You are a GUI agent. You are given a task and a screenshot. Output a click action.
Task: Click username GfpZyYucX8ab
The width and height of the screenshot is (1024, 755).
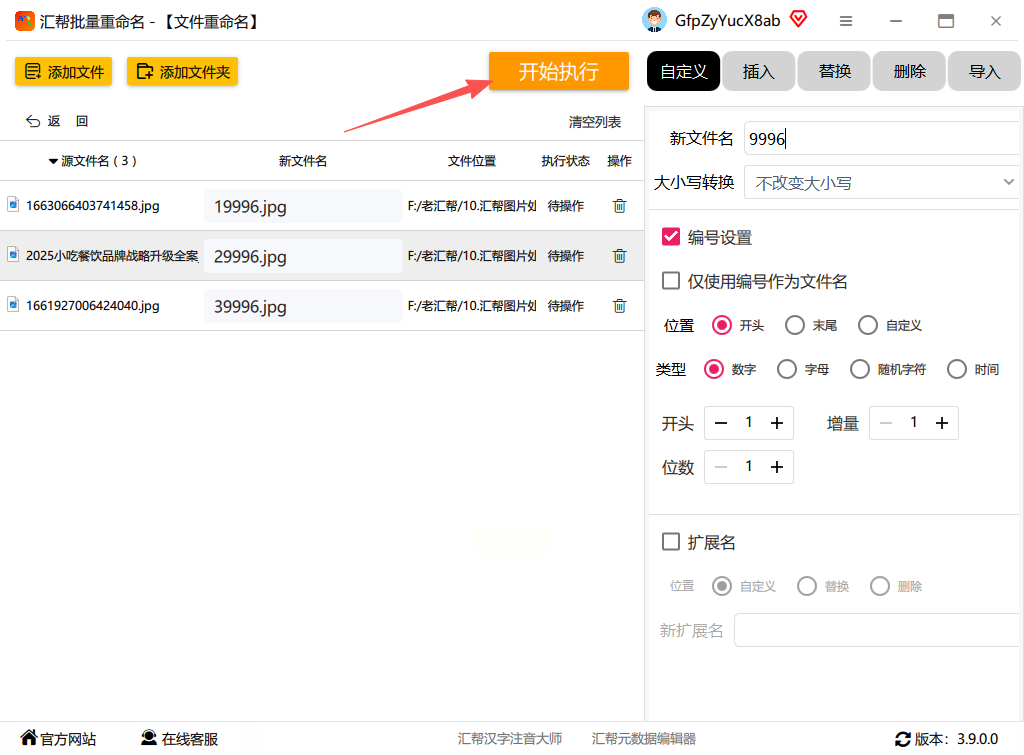727,21
